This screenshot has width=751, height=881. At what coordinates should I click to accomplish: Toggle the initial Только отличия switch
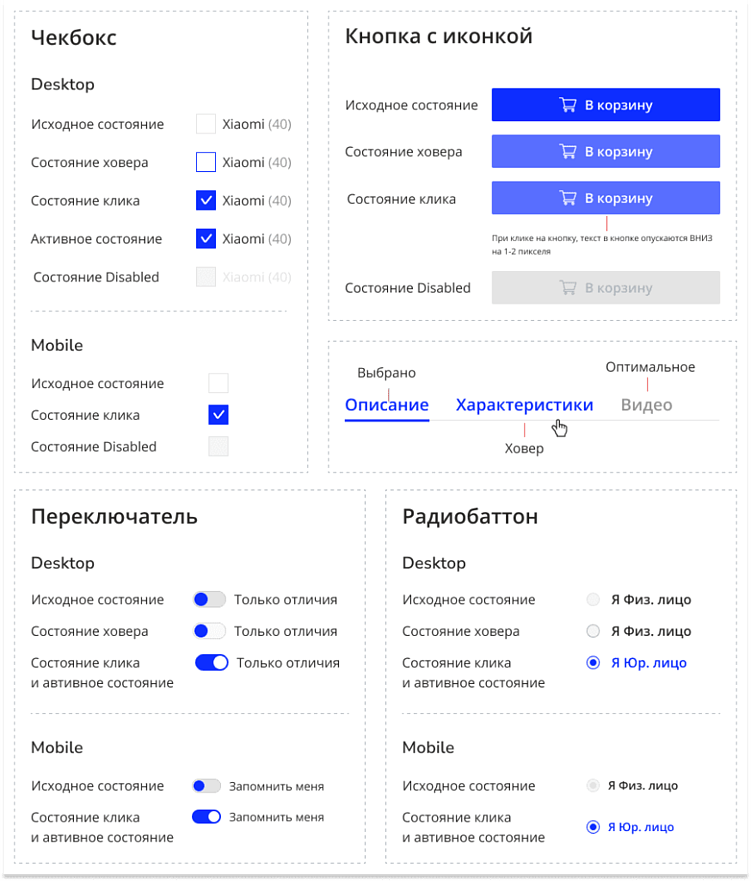click(208, 599)
